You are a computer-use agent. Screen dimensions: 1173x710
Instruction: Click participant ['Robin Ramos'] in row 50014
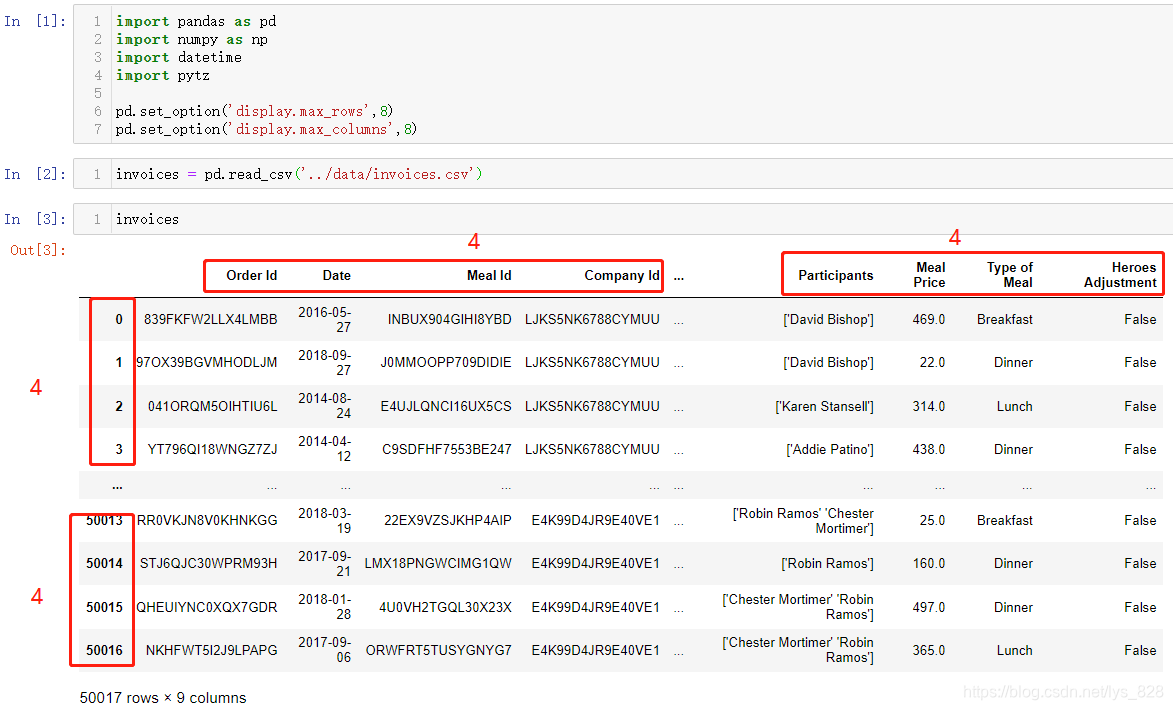(827, 563)
